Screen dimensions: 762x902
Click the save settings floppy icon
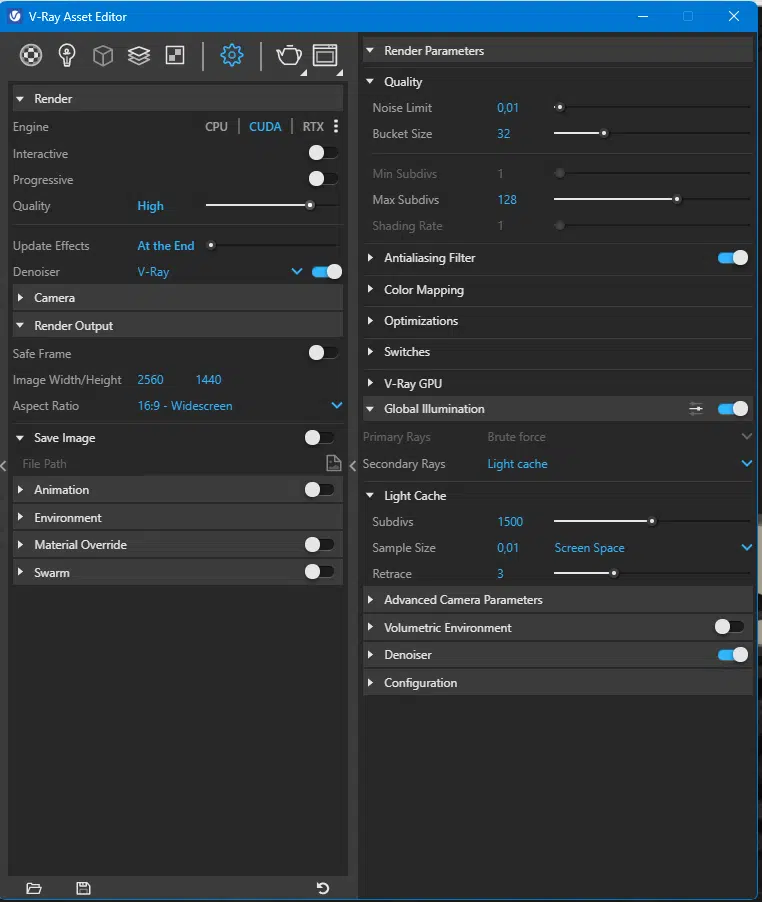point(83,888)
